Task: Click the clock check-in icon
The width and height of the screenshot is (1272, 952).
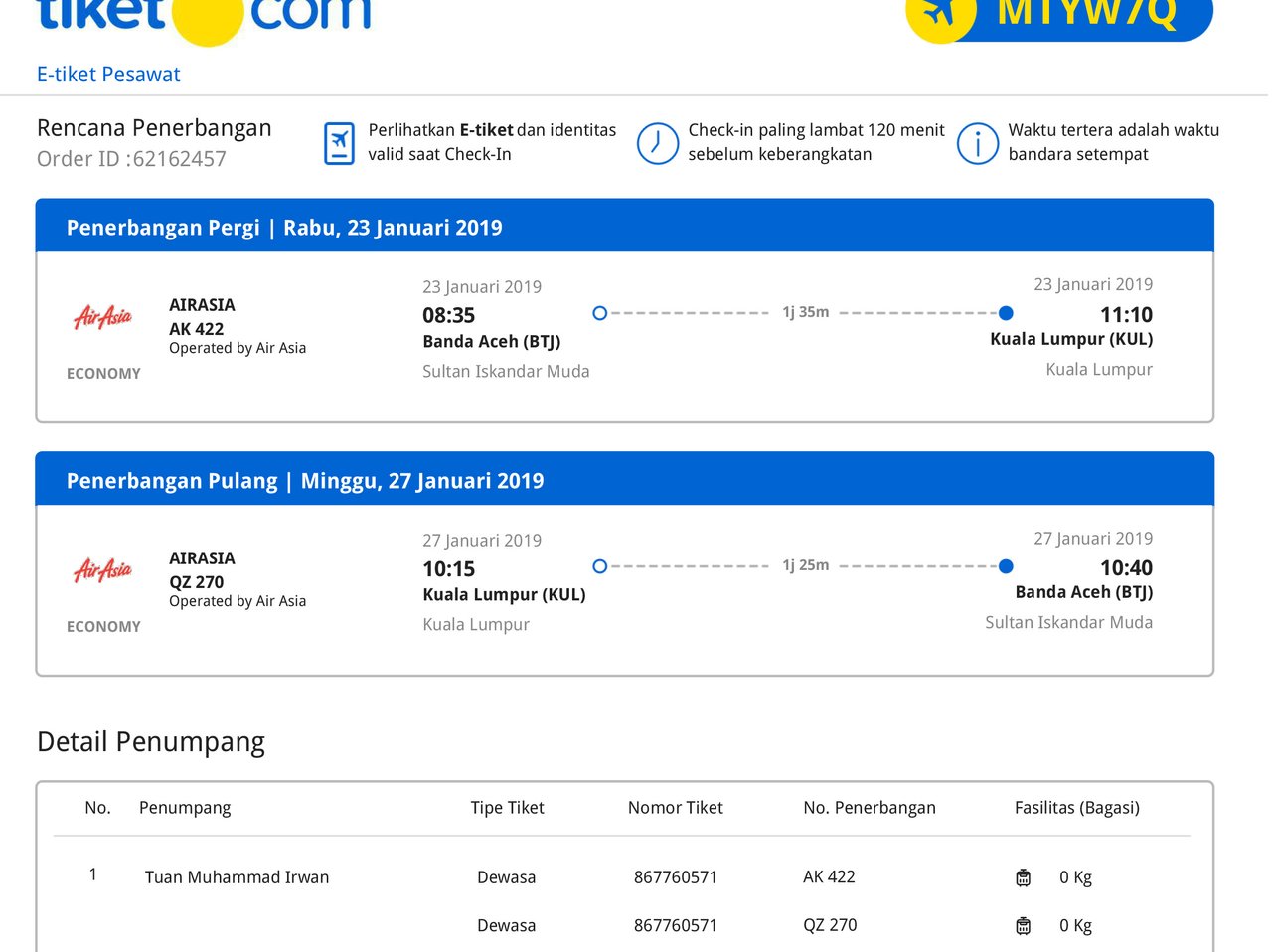Action: tap(658, 144)
